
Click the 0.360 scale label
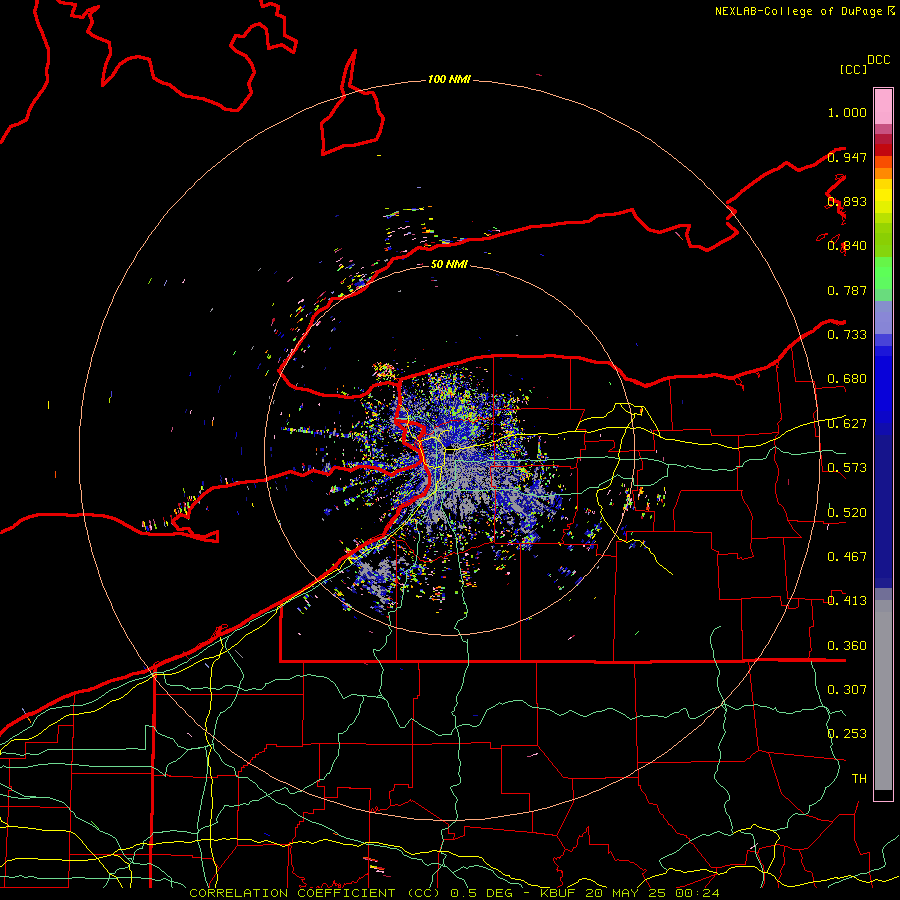[x=847, y=645]
